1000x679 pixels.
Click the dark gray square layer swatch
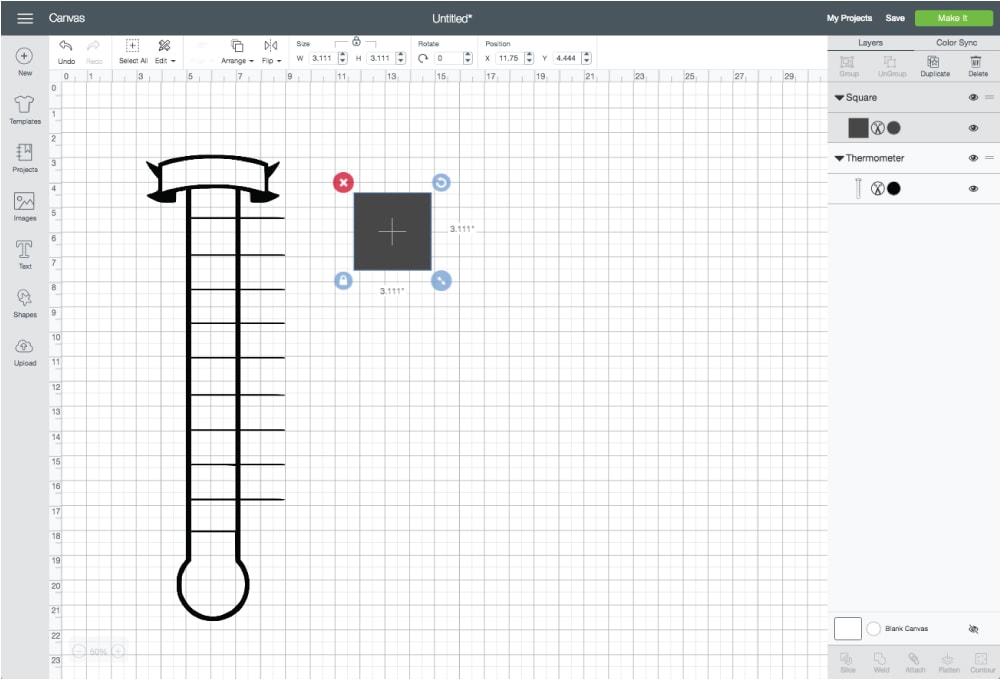[858, 128]
